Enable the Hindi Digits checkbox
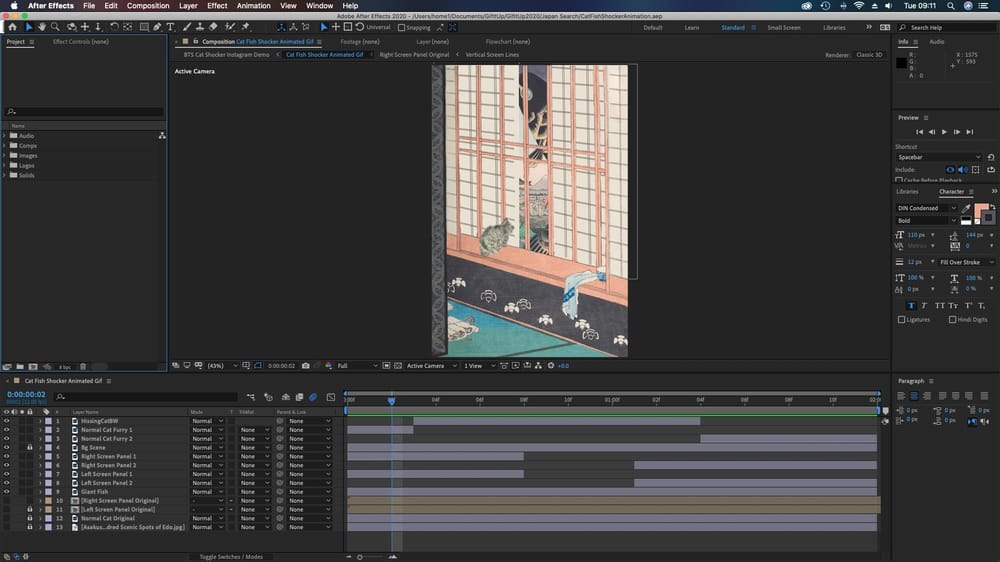 coord(952,320)
